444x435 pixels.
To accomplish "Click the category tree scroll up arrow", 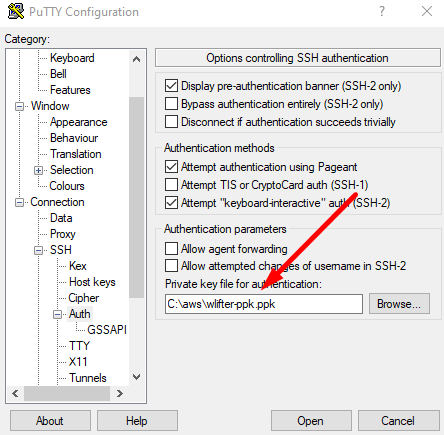I will point(136,59).
